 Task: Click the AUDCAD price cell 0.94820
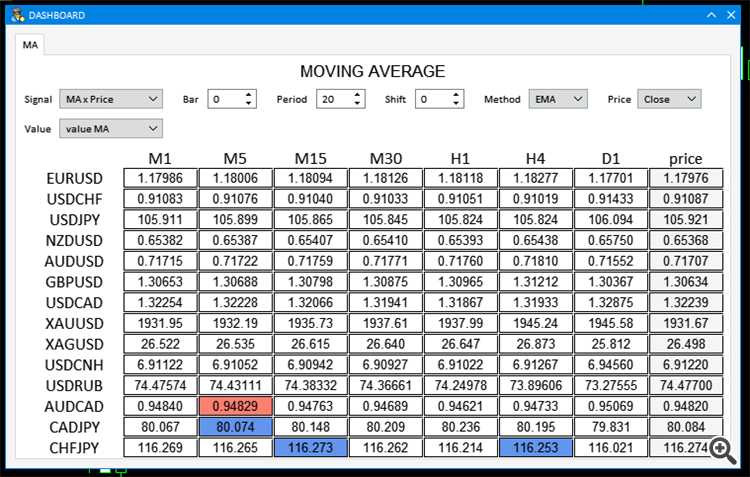point(686,406)
